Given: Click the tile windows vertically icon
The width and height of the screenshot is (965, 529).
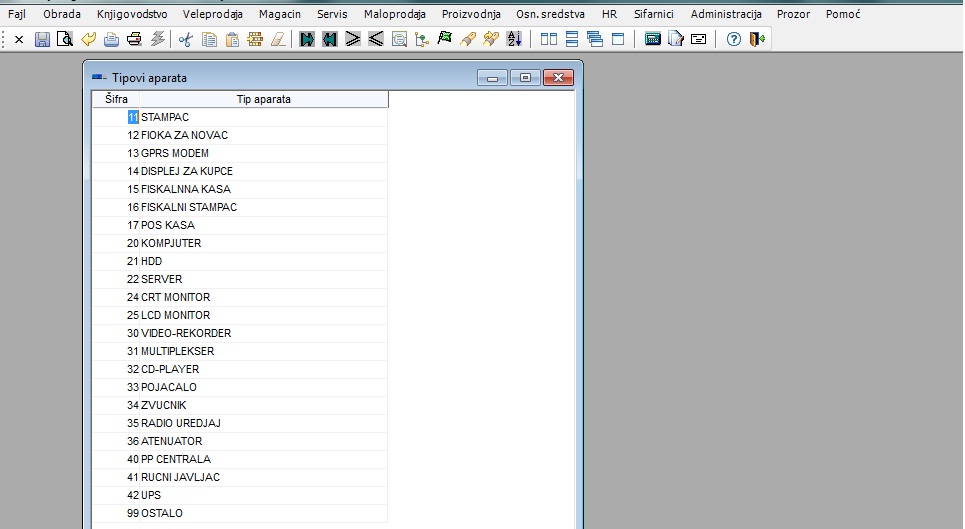Looking at the screenshot, I should 549,40.
